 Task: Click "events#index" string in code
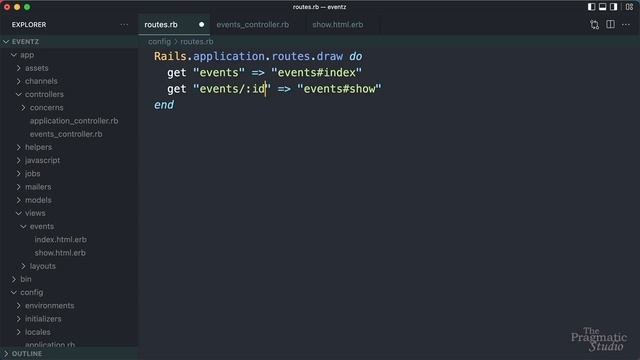pyautogui.click(x=316, y=73)
